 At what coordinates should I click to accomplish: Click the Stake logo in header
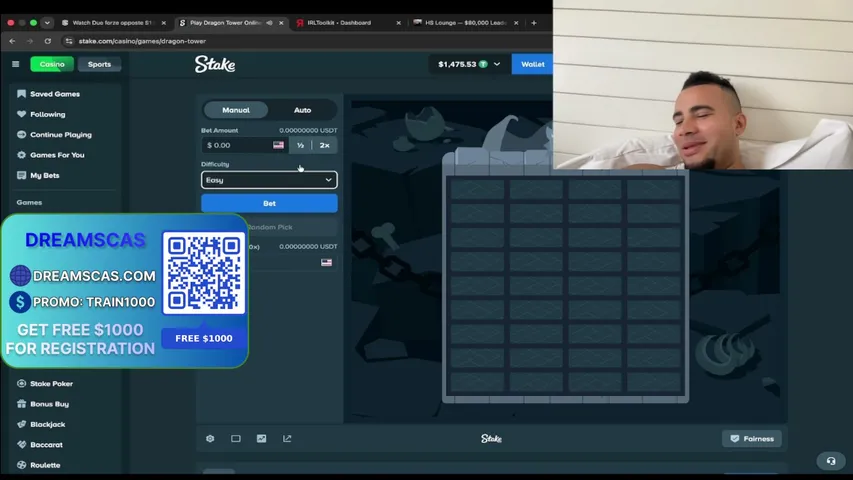(215, 64)
